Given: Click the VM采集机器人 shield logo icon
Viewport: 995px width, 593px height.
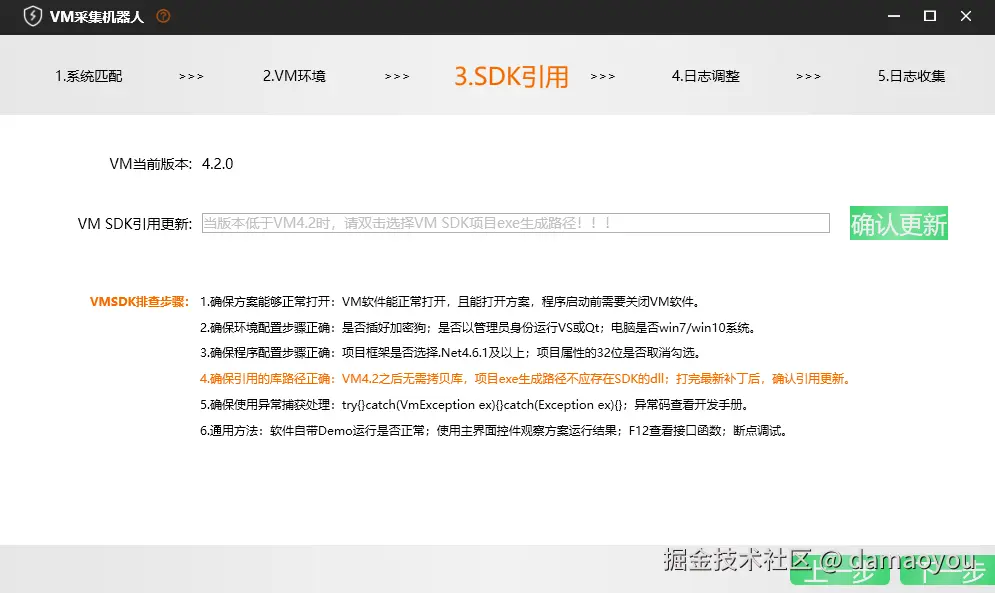Looking at the screenshot, I should pyautogui.click(x=32, y=17).
